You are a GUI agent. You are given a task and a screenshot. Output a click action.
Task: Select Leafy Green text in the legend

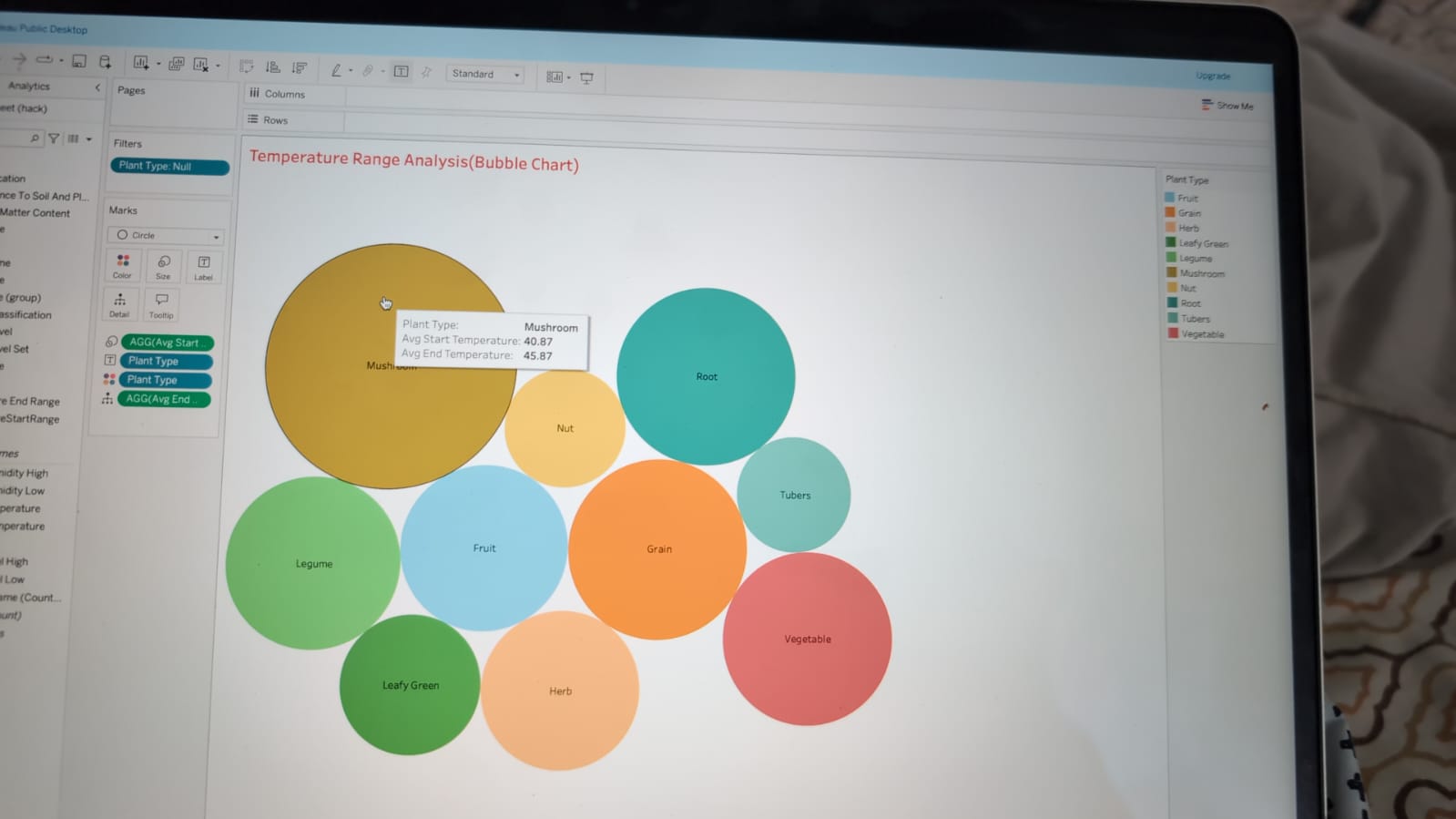(x=1204, y=243)
